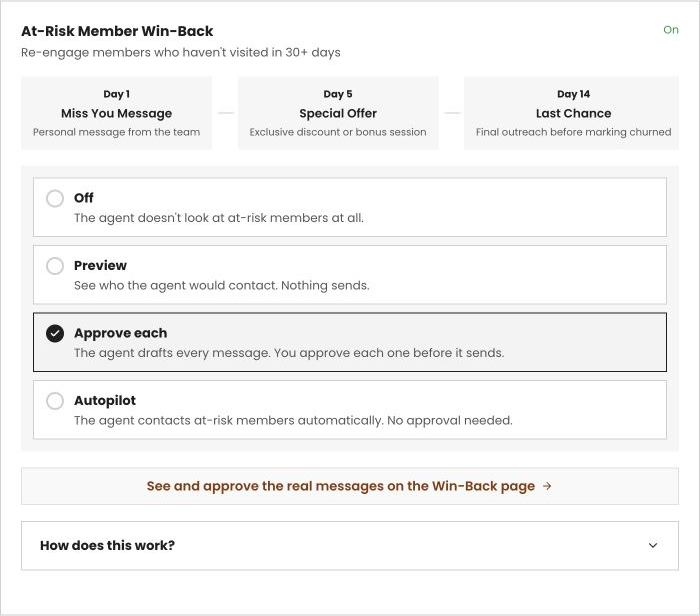Click 'Final outreach before marking churned' text
This screenshot has width=700, height=616.
(x=574, y=132)
